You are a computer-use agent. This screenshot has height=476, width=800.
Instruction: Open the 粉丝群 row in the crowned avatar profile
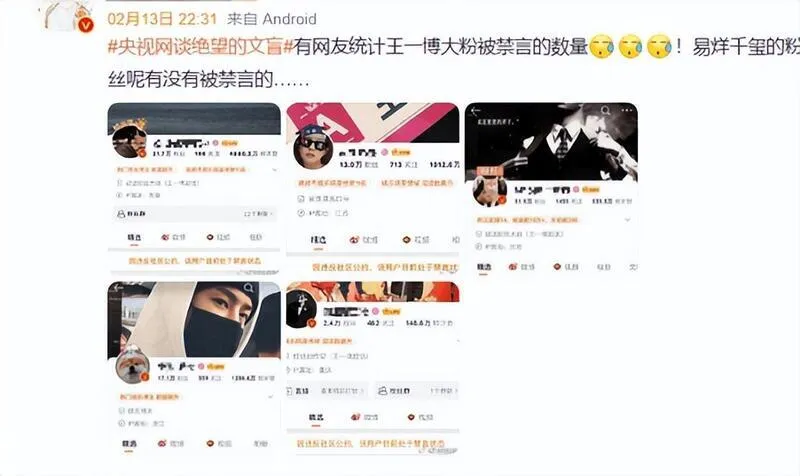click(x=196, y=214)
